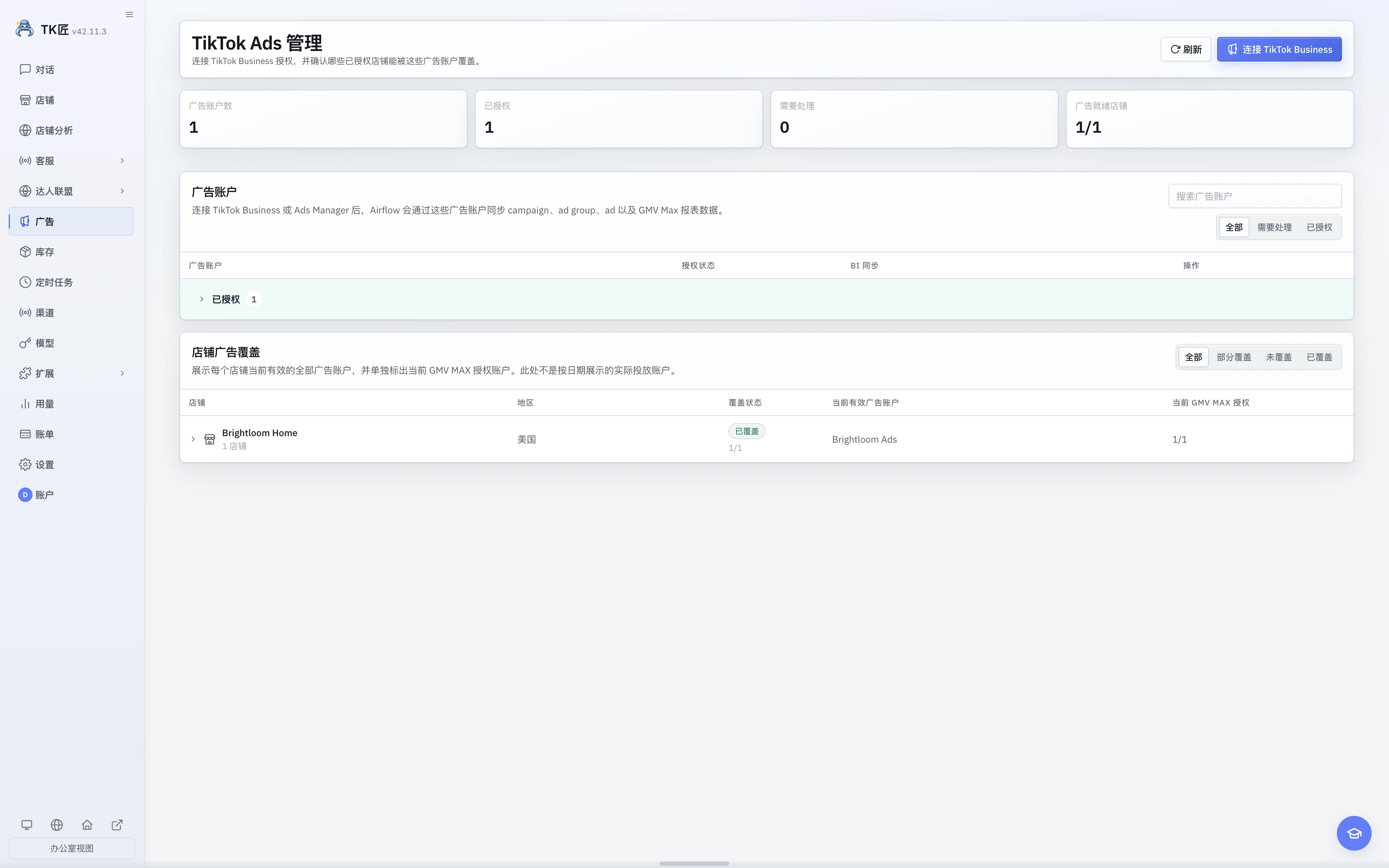The width and height of the screenshot is (1389, 868).
Task: Click the 达人联盟 globe icon
Action: (x=25, y=191)
